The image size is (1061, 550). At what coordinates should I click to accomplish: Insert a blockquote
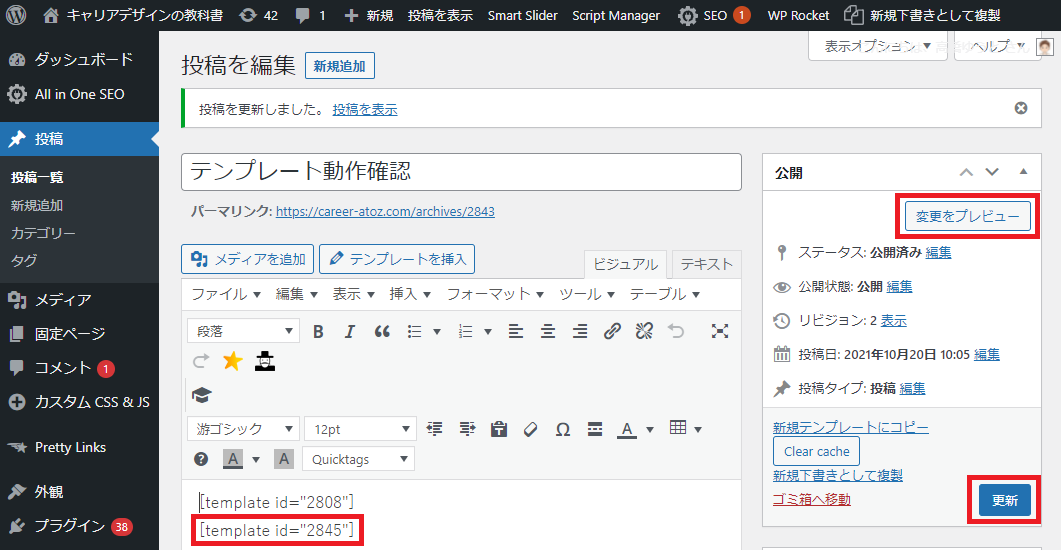(x=381, y=332)
